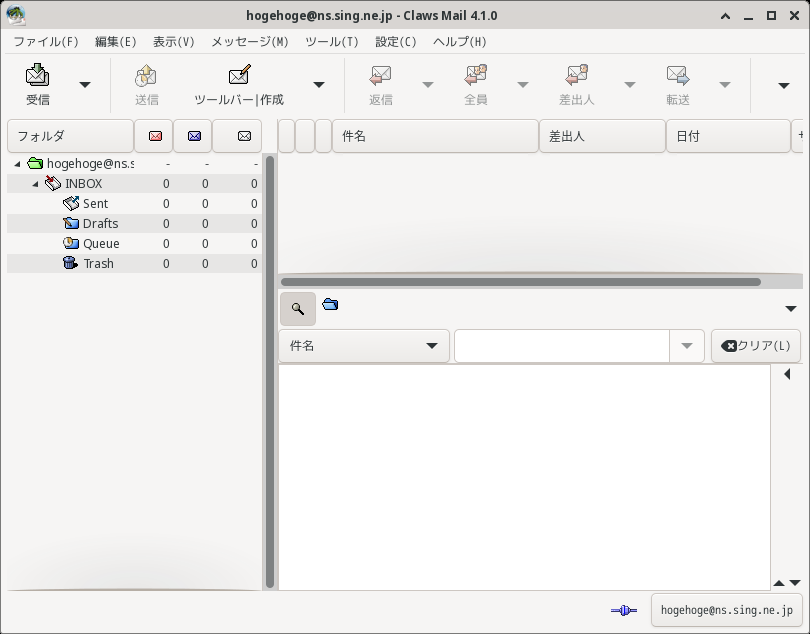
Task: Click the INBOX tray icon
Action: [x=53, y=183]
